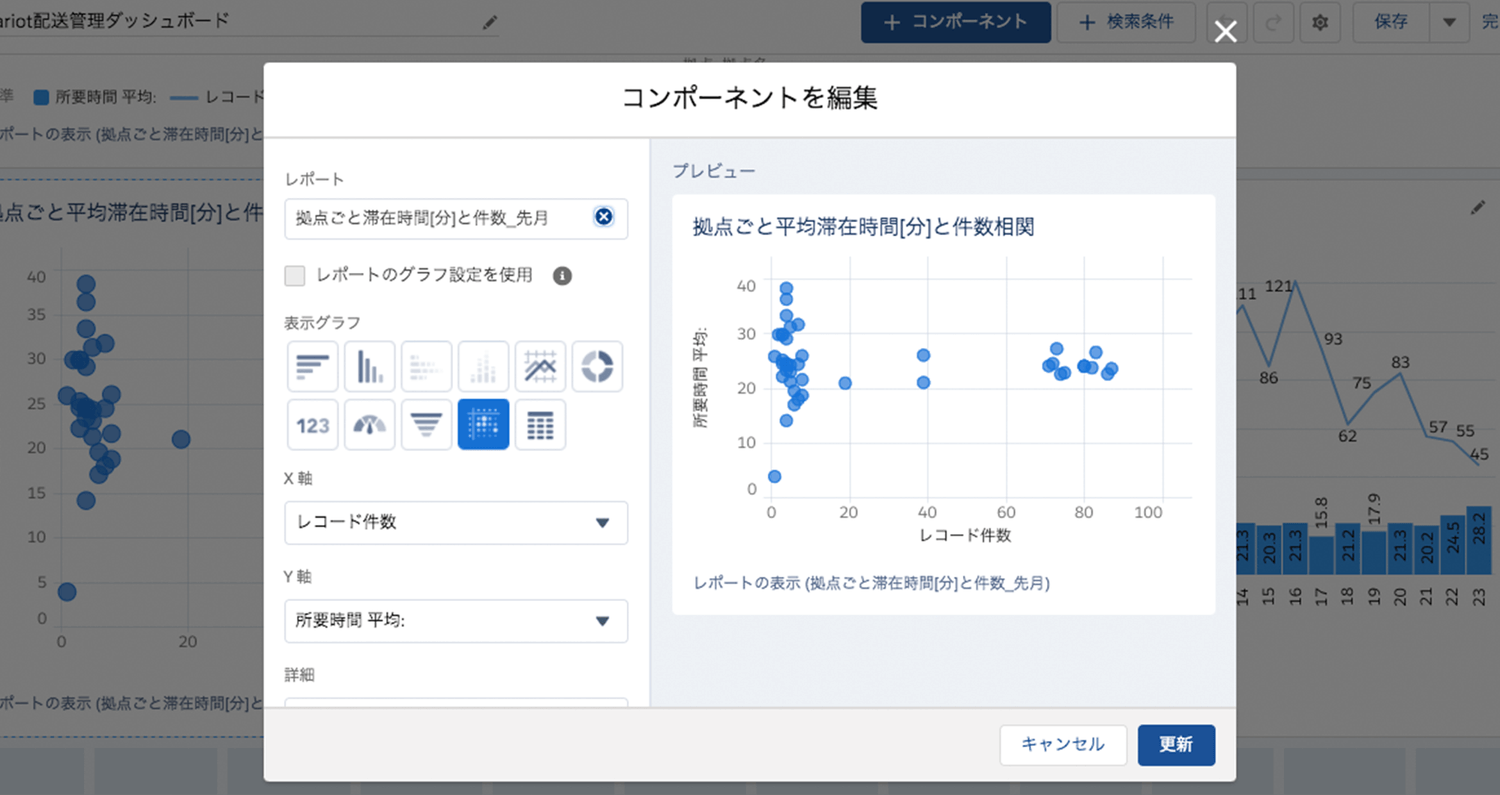Click the redo arrow in toolbar
This screenshot has width=1500, height=795.
(x=1274, y=22)
